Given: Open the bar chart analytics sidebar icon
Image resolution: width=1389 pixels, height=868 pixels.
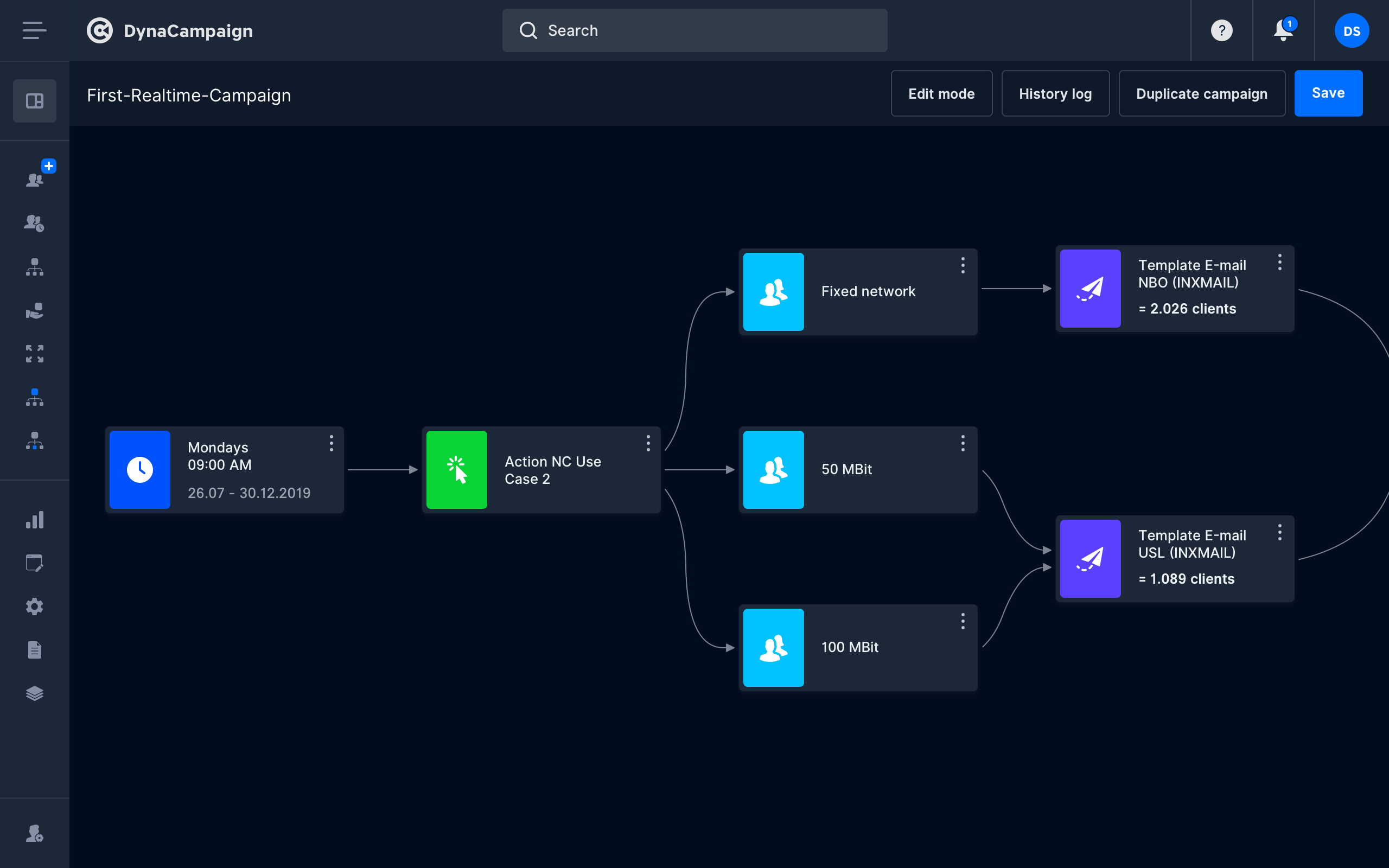Looking at the screenshot, I should click(x=34, y=520).
